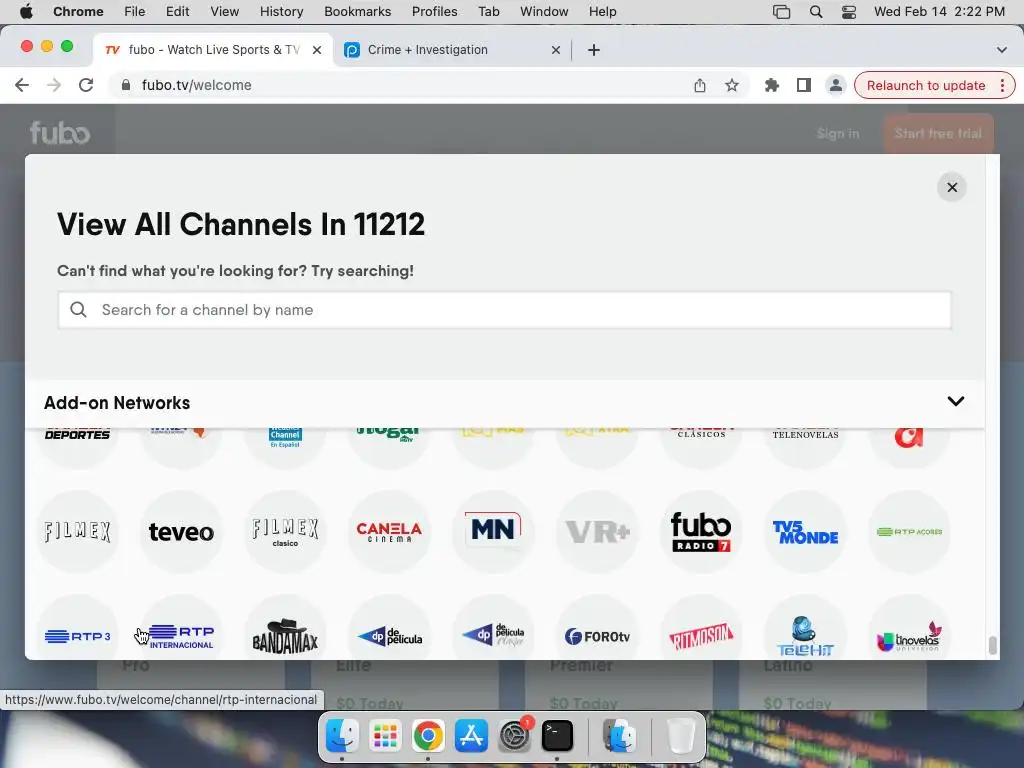Bookmark this page with the star icon

click(x=731, y=86)
